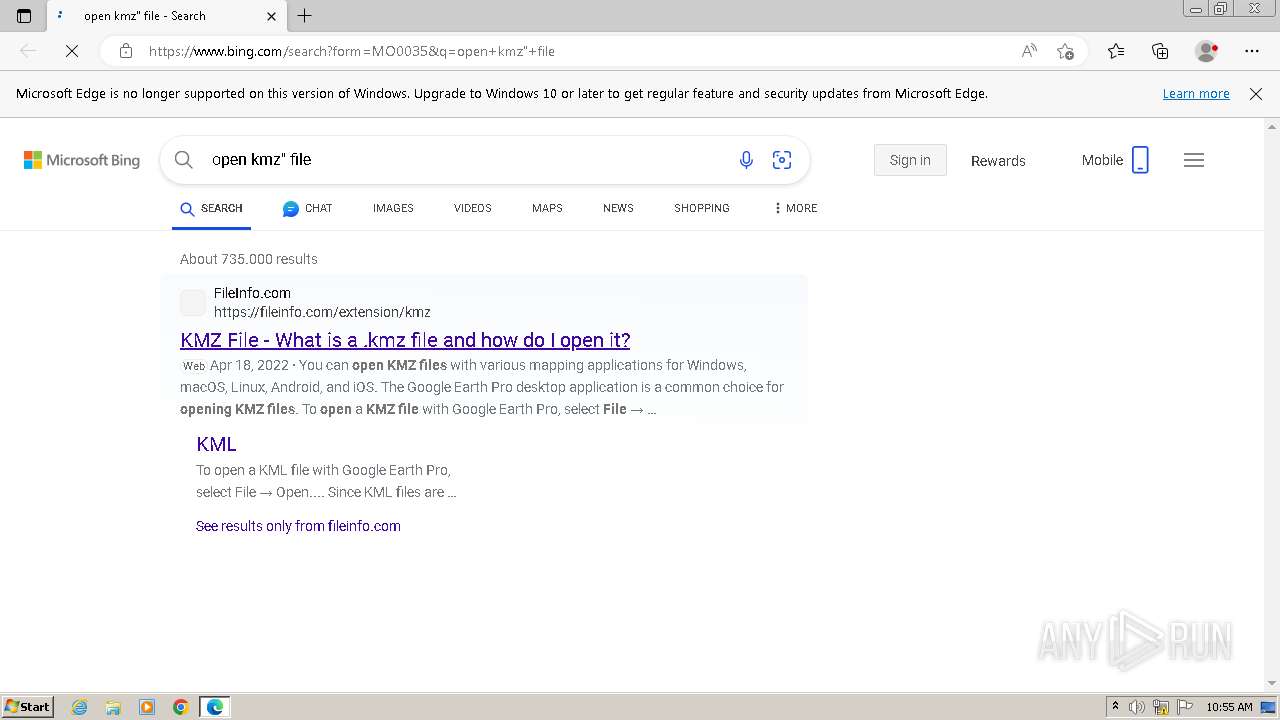See results only from fileinfo.com

point(298,526)
